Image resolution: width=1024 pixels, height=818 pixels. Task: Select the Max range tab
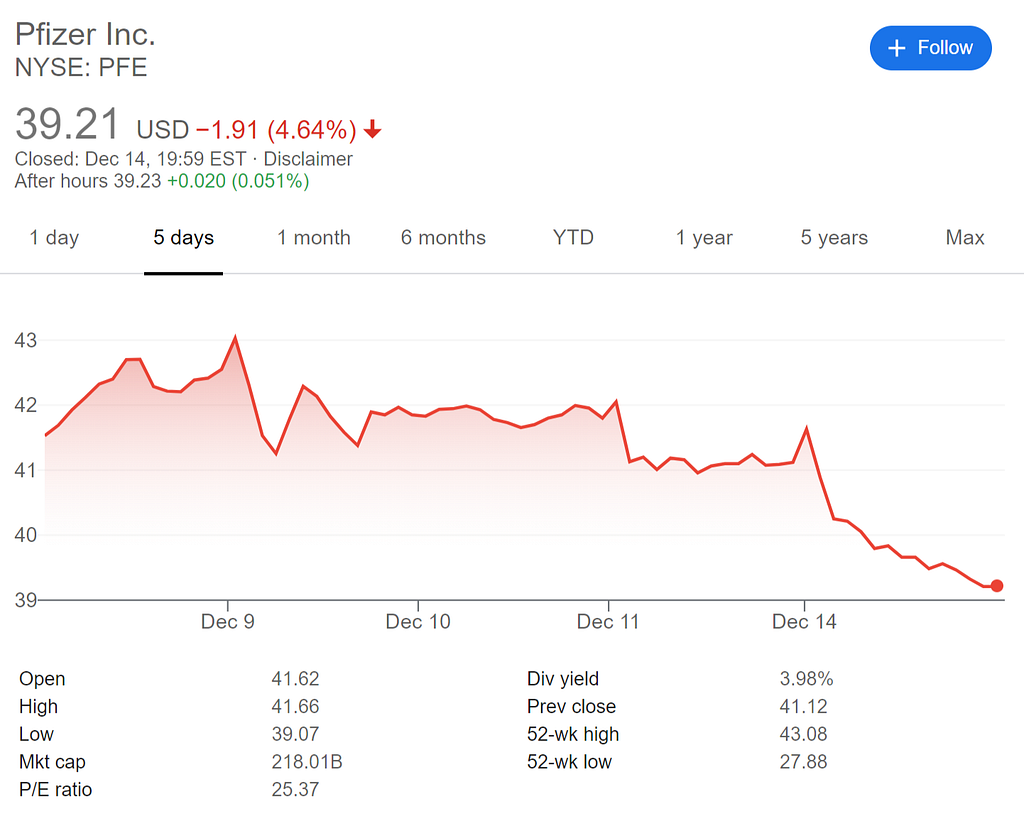pyautogui.click(x=965, y=238)
